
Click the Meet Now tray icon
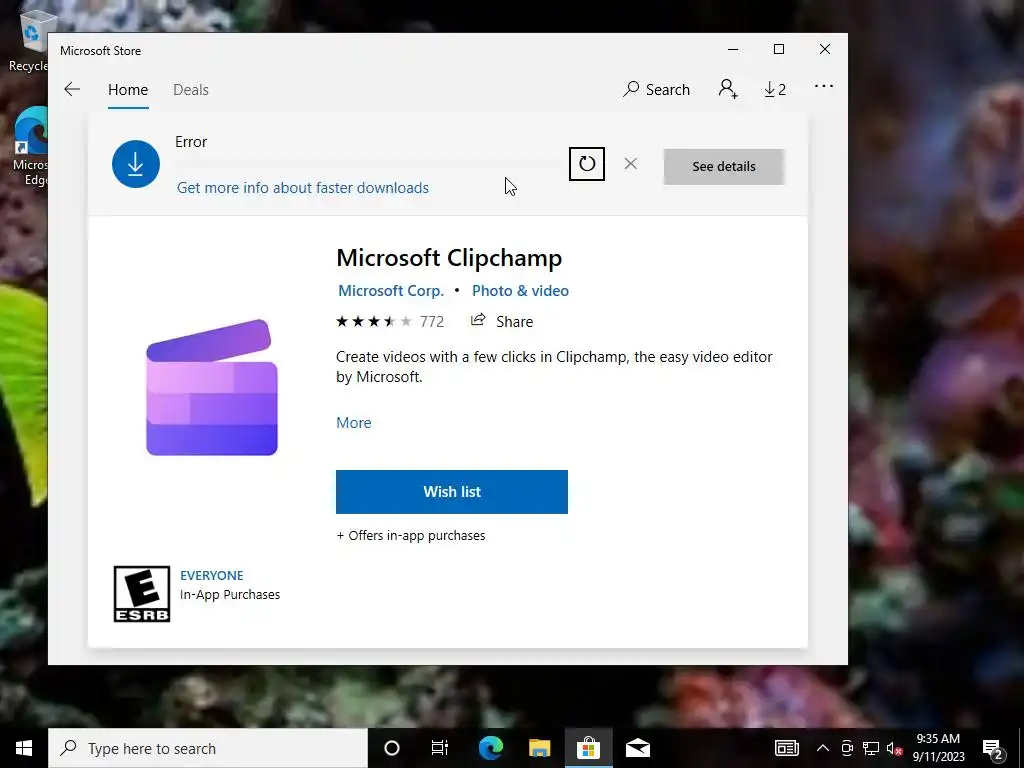846,748
